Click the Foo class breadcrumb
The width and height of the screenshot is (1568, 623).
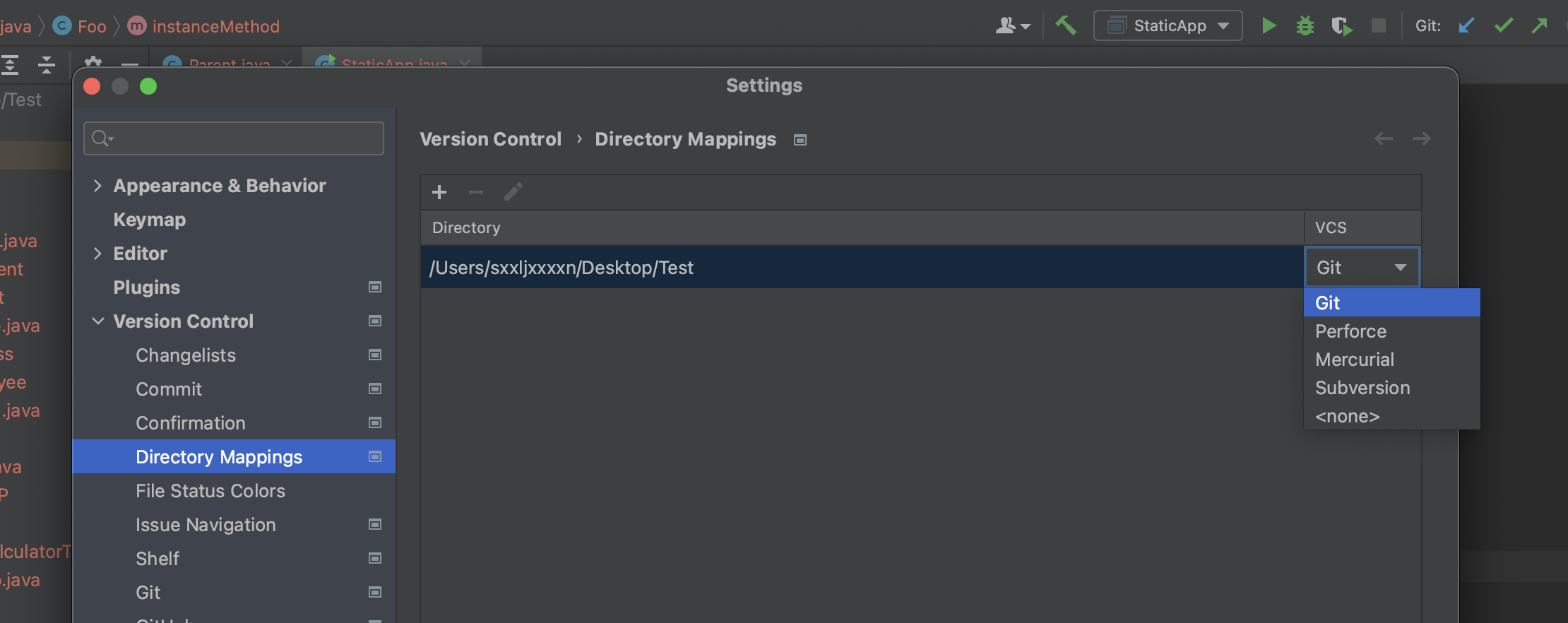pos(80,27)
